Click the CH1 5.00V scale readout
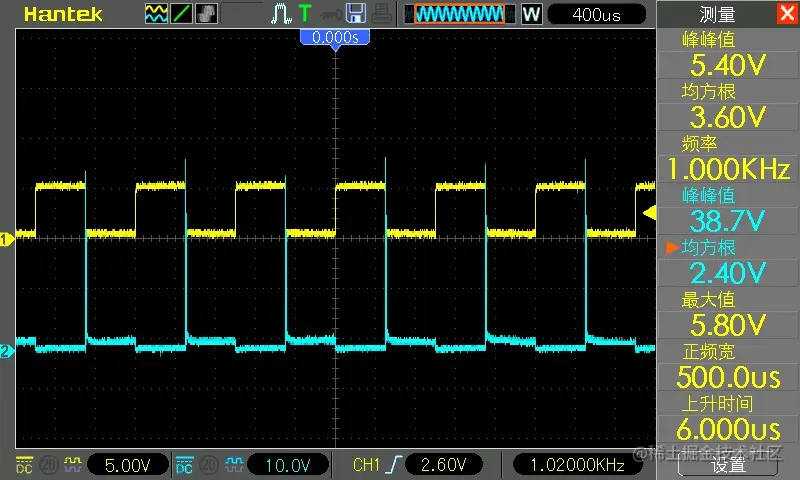Screen dimensions: 800x480 pos(128,465)
